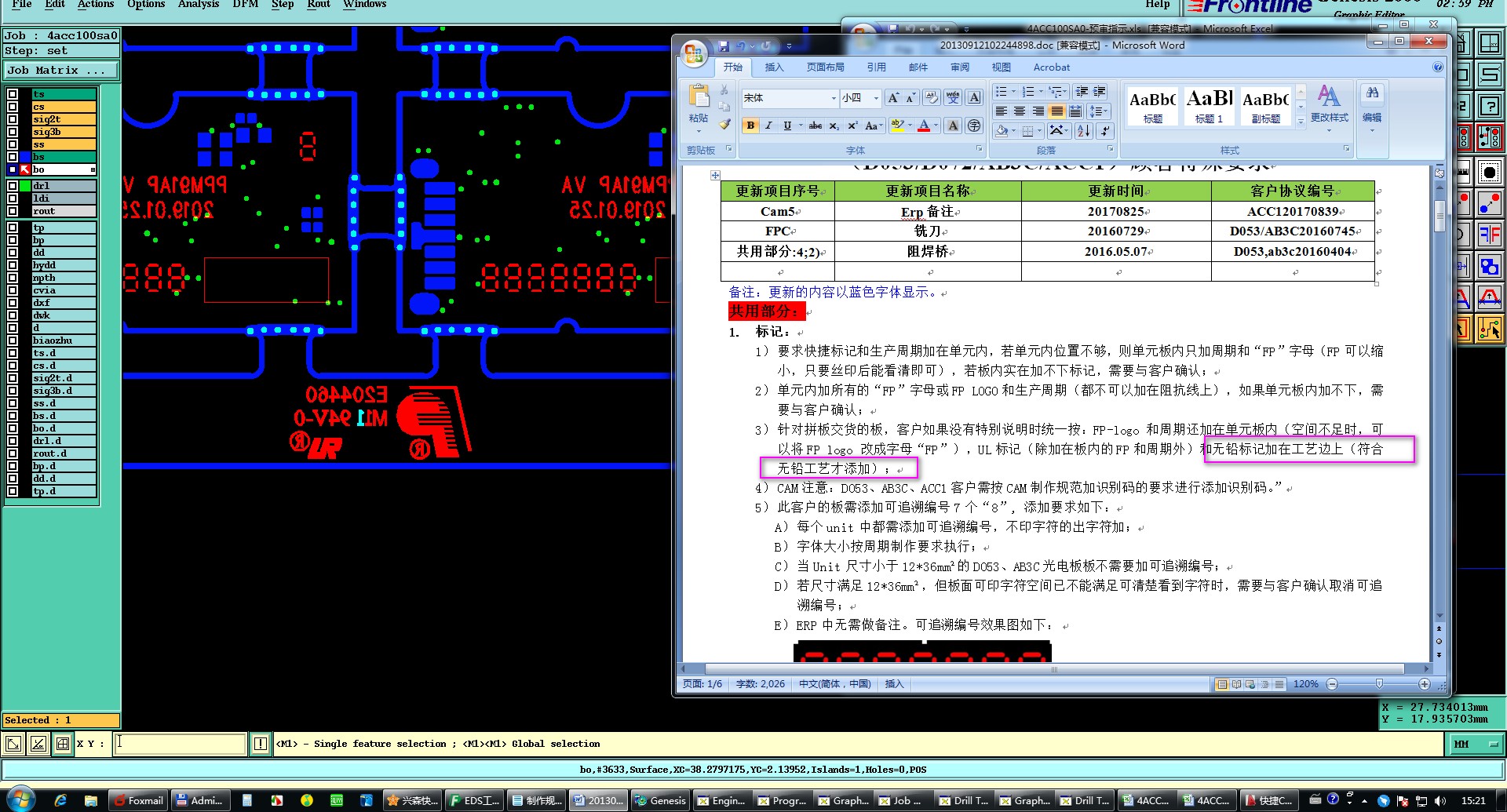The height and width of the screenshot is (812, 1507).
Task: Expand the Word styles gallery
Action: (x=1301, y=121)
